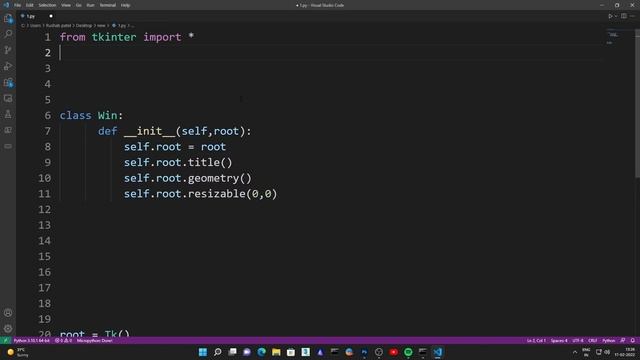This screenshot has height=360, width=640.
Task: Open Microsoft Edge from taskbar
Action: 262,352
